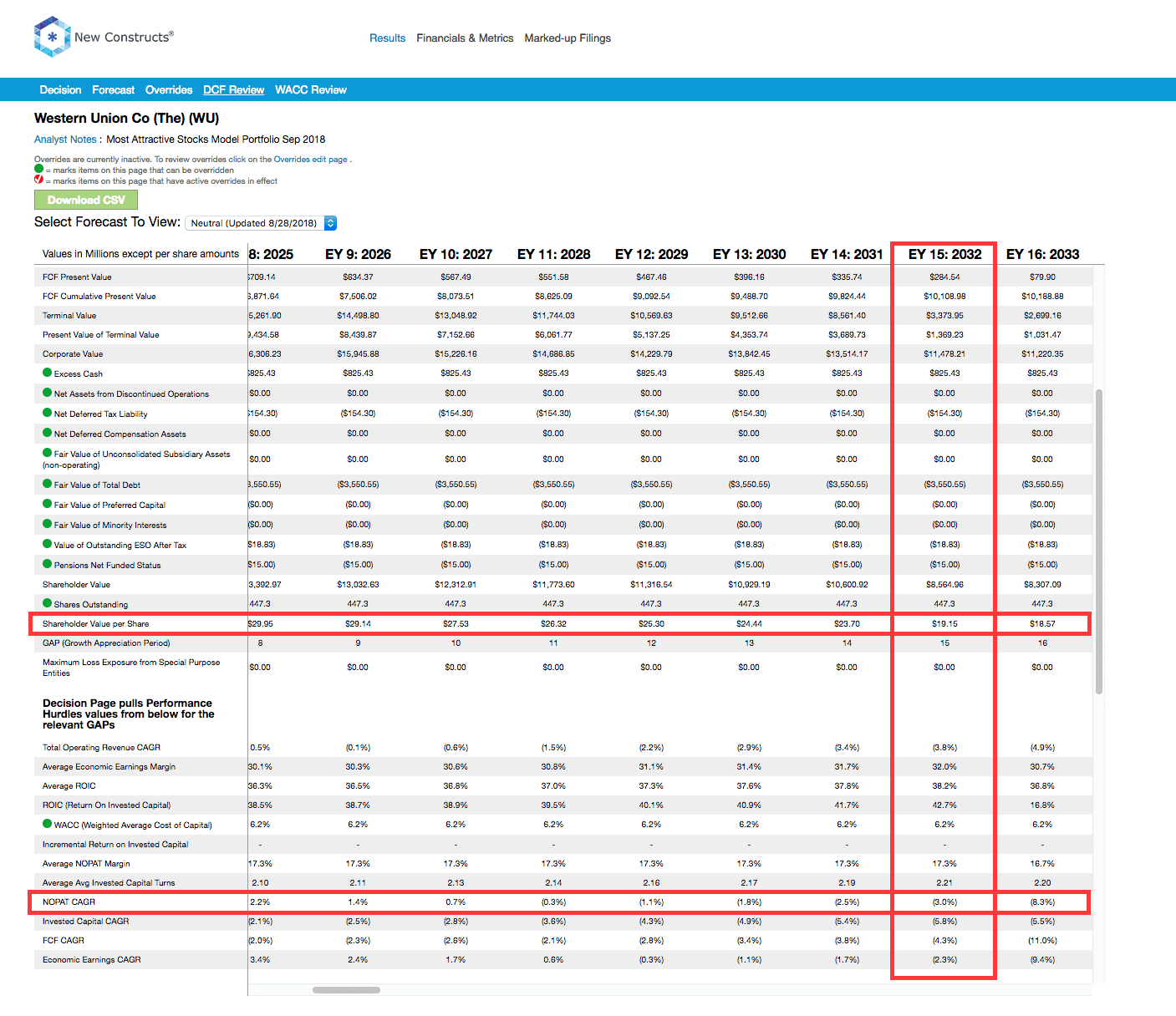Click the Shareholder Value per Share row label

coord(95,623)
